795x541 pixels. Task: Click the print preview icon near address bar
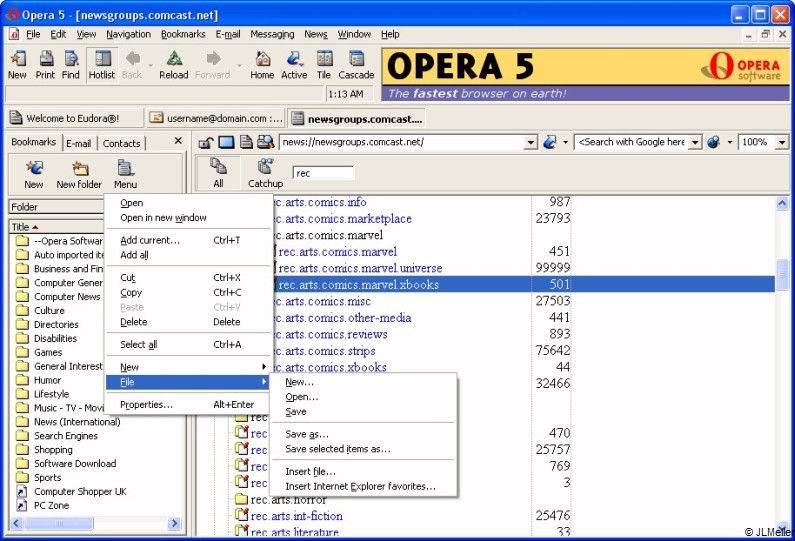pos(265,142)
